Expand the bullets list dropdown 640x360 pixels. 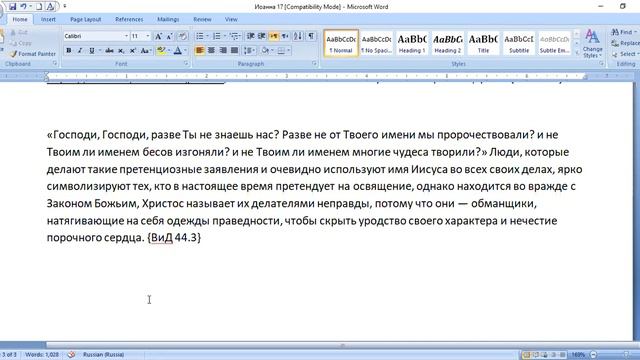[x=207, y=36]
